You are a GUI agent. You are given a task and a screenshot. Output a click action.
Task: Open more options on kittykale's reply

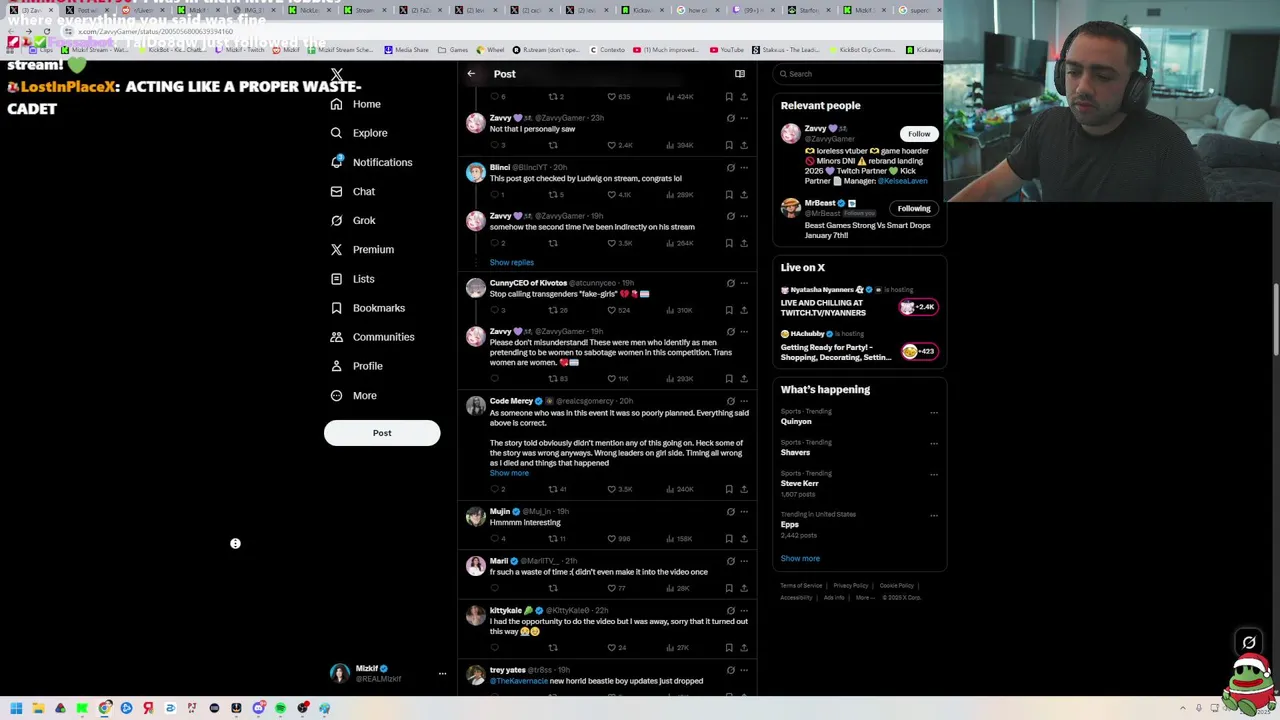click(743, 610)
